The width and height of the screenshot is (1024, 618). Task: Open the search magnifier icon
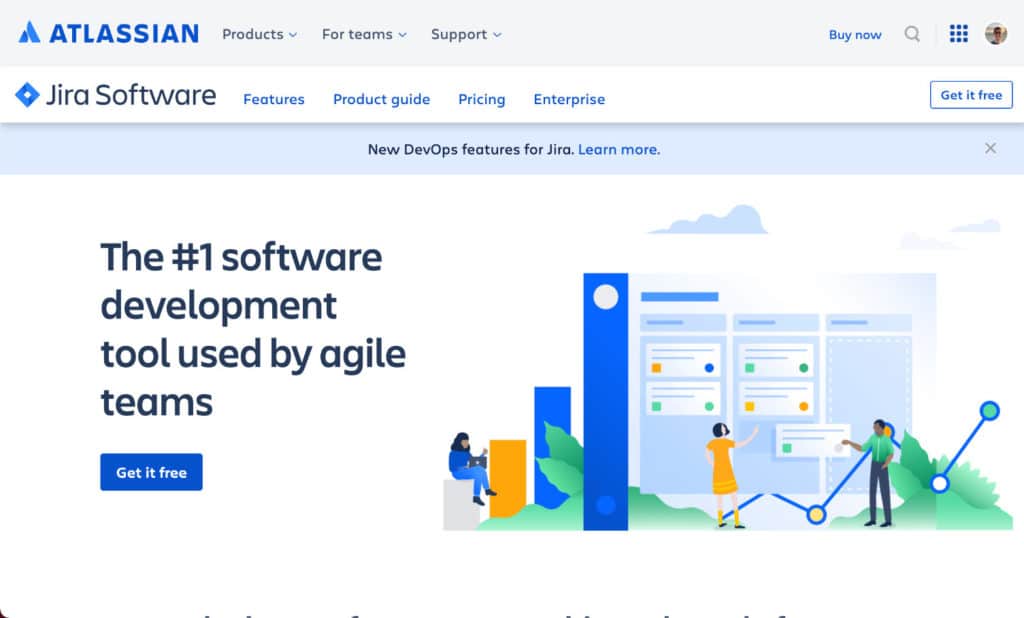(x=912, y=34)
